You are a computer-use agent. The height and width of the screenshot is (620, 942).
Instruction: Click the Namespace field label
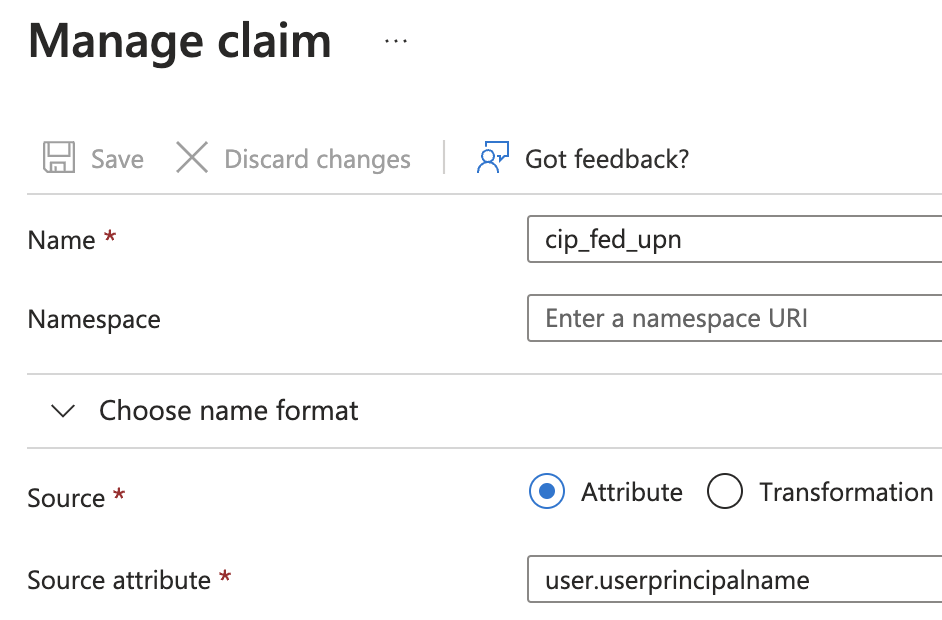[x=94, y=320]
